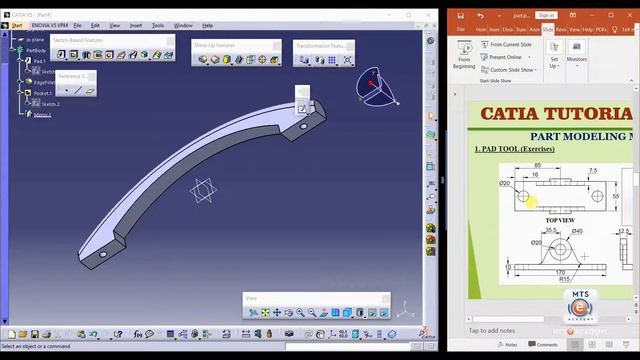Toggle Fly Mode on the View toolbar
The width and height of the screenshot is (640, 360).
(253, 313)
